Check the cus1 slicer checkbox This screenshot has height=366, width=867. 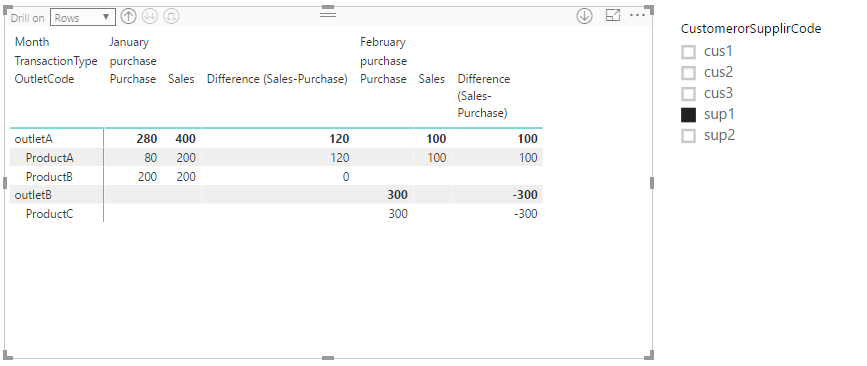688,52
